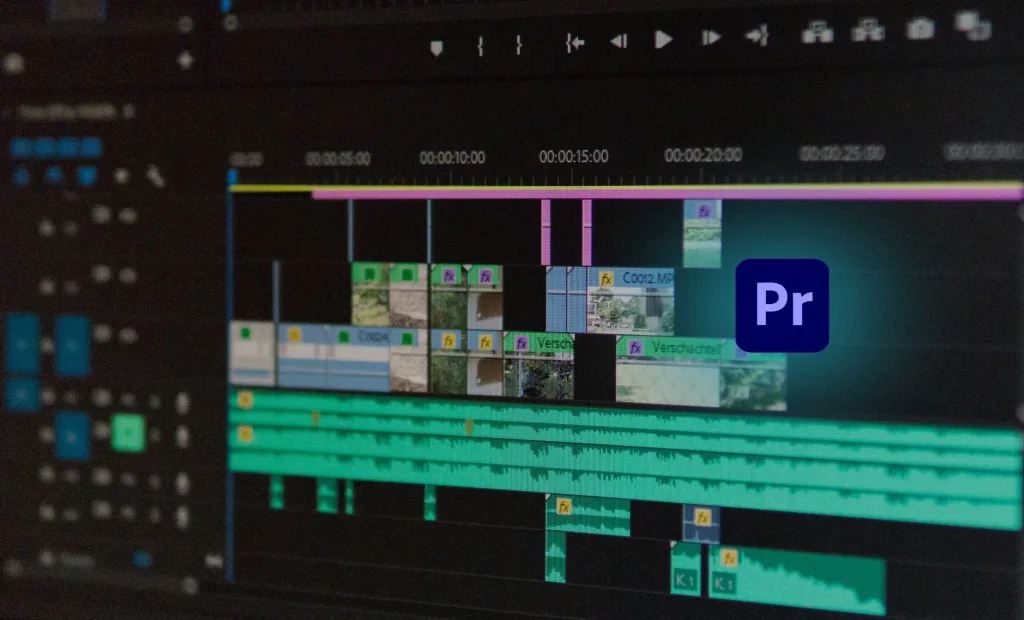Click the 00:00:10:00 mark on the time ruler
Screen dimensions: 1024x620
(452, 157)
